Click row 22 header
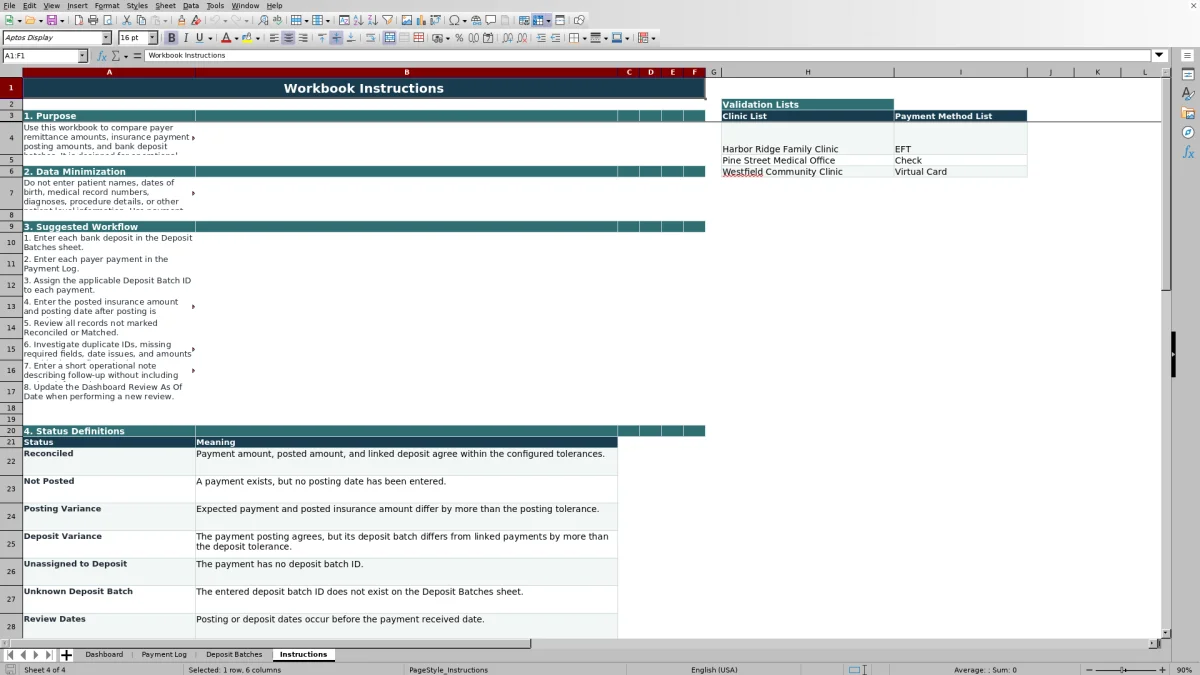This screenshot has width=1200, height=675. coord(11,461)
